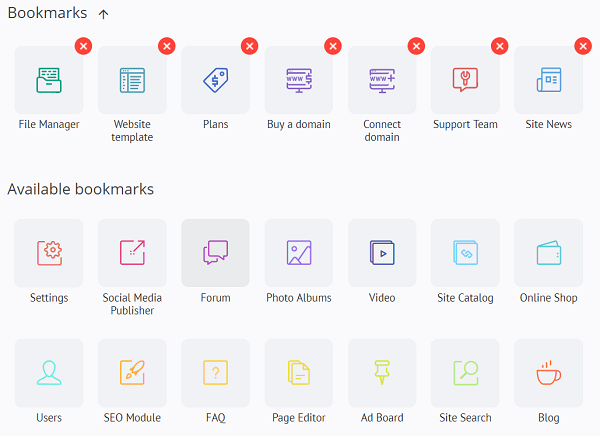The height and width of the screenshot is (436, 600).
Task: Add the SEO Module rocket icon
Action: click(132, 373)
